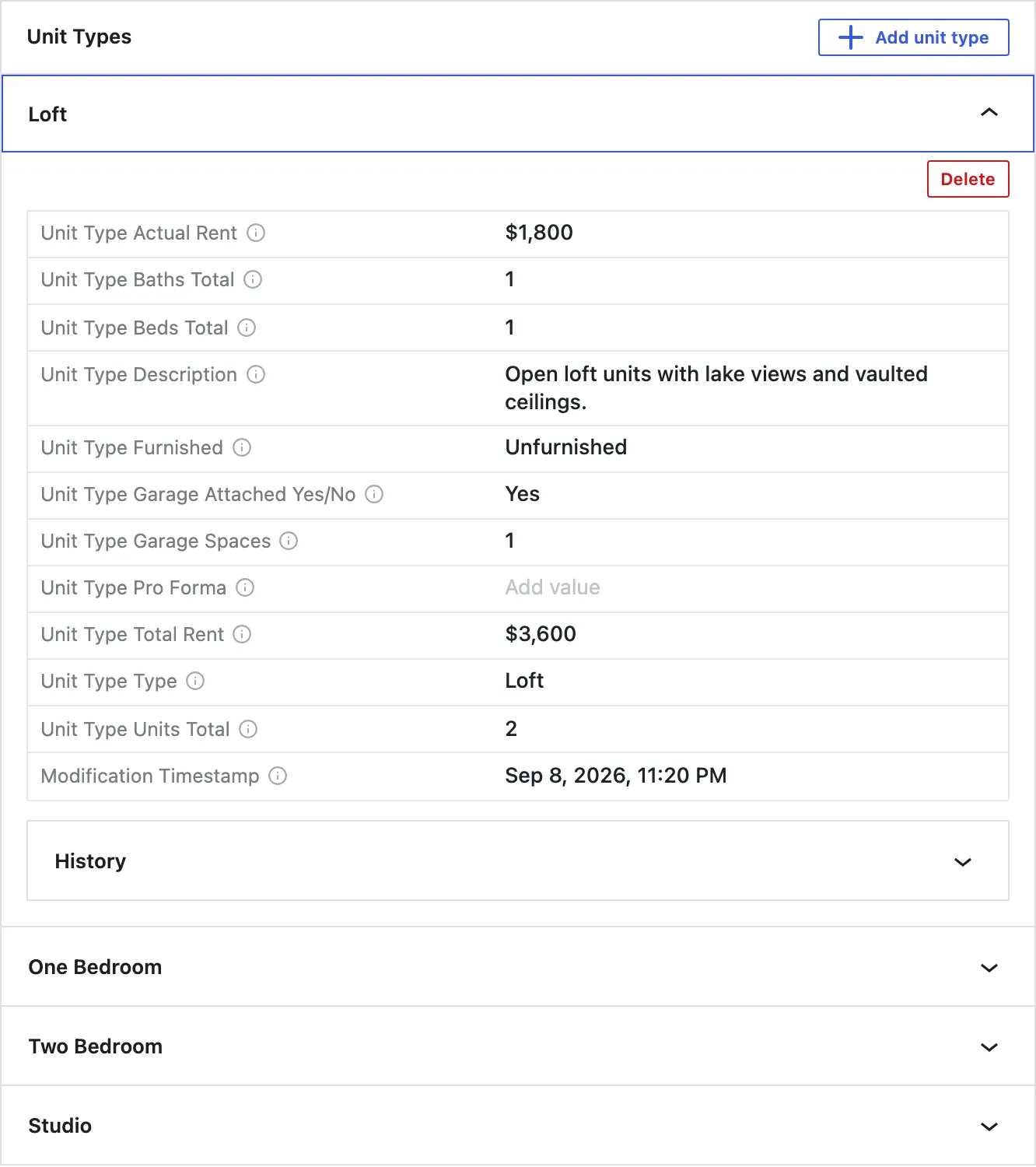Viewport: 1036px width, 1167px height.
Task: Click the plus icon in Add unit type
Action: point(851,37)
